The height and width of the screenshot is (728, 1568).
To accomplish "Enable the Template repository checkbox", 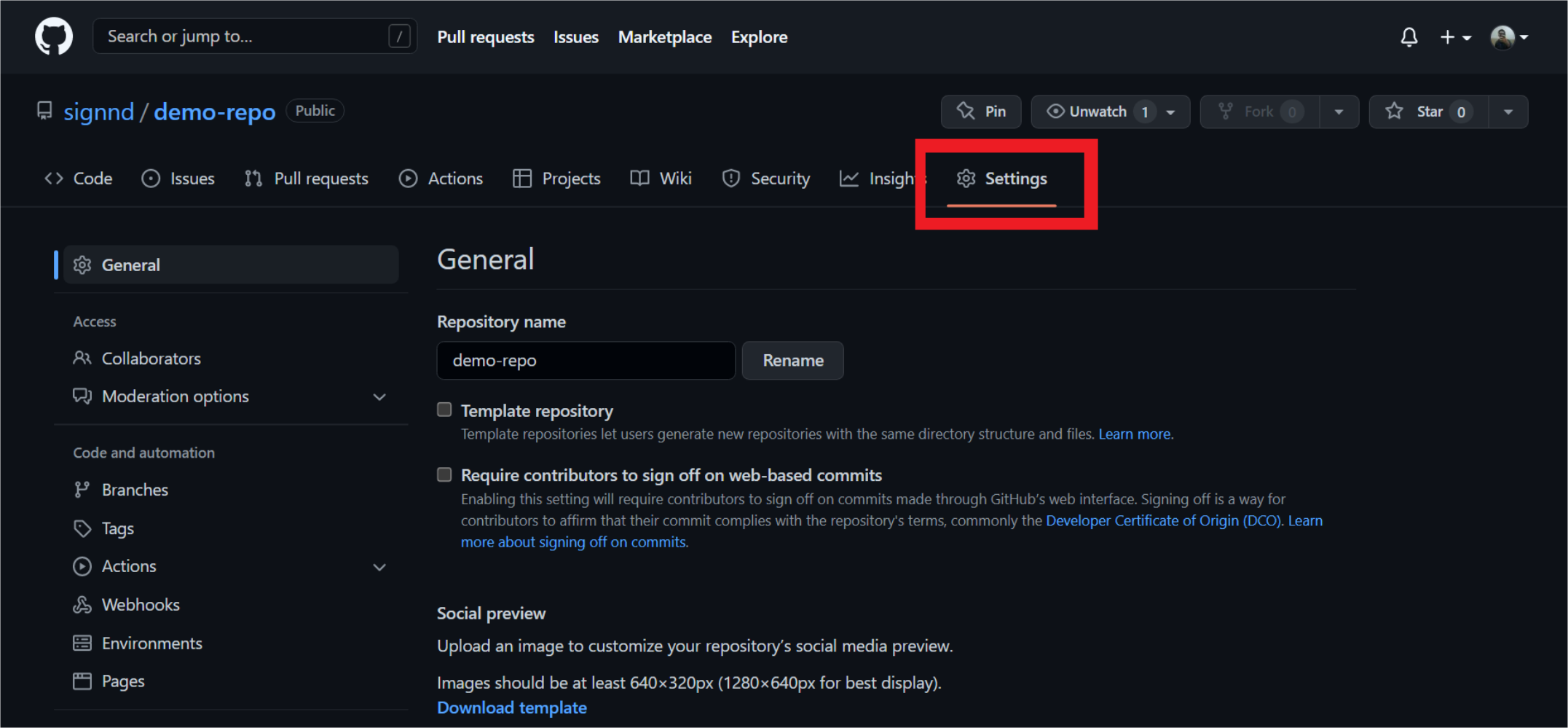I will pos(444,410).
